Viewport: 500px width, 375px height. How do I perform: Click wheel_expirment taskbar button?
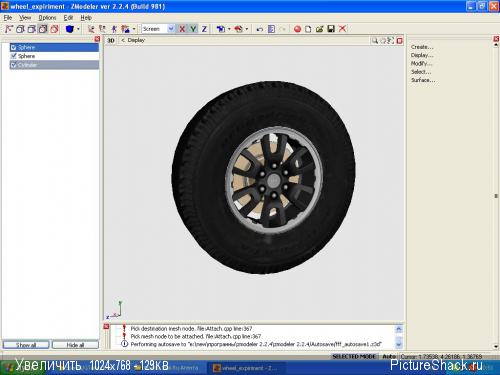pyautogui.click(x=246, y=368)
